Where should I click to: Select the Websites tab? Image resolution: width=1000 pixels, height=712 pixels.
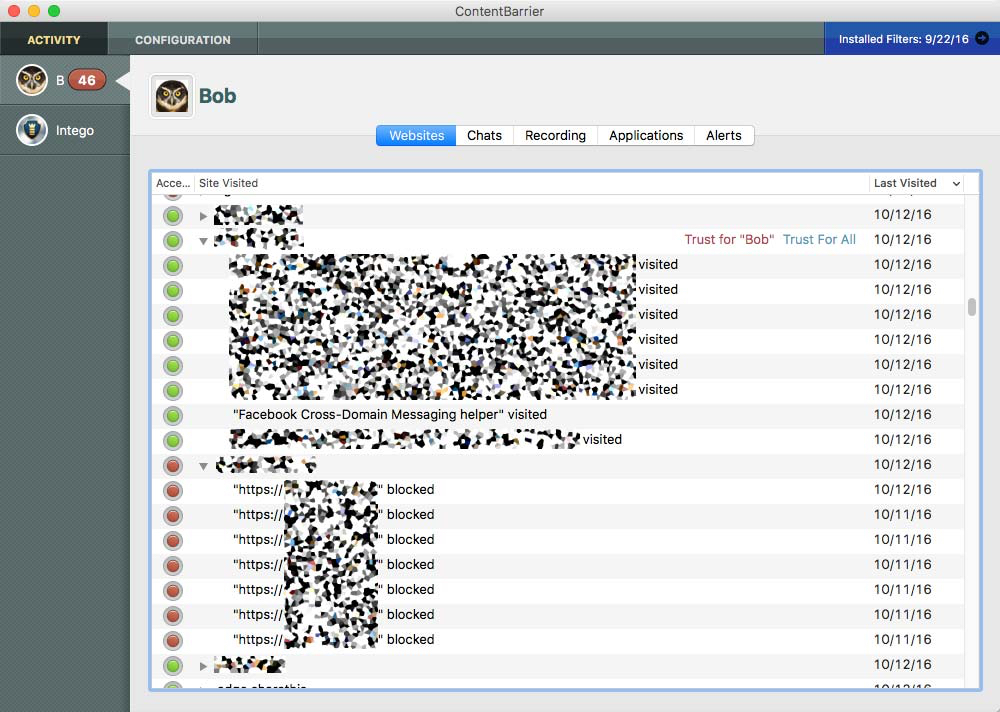click(x=416, y=135)
